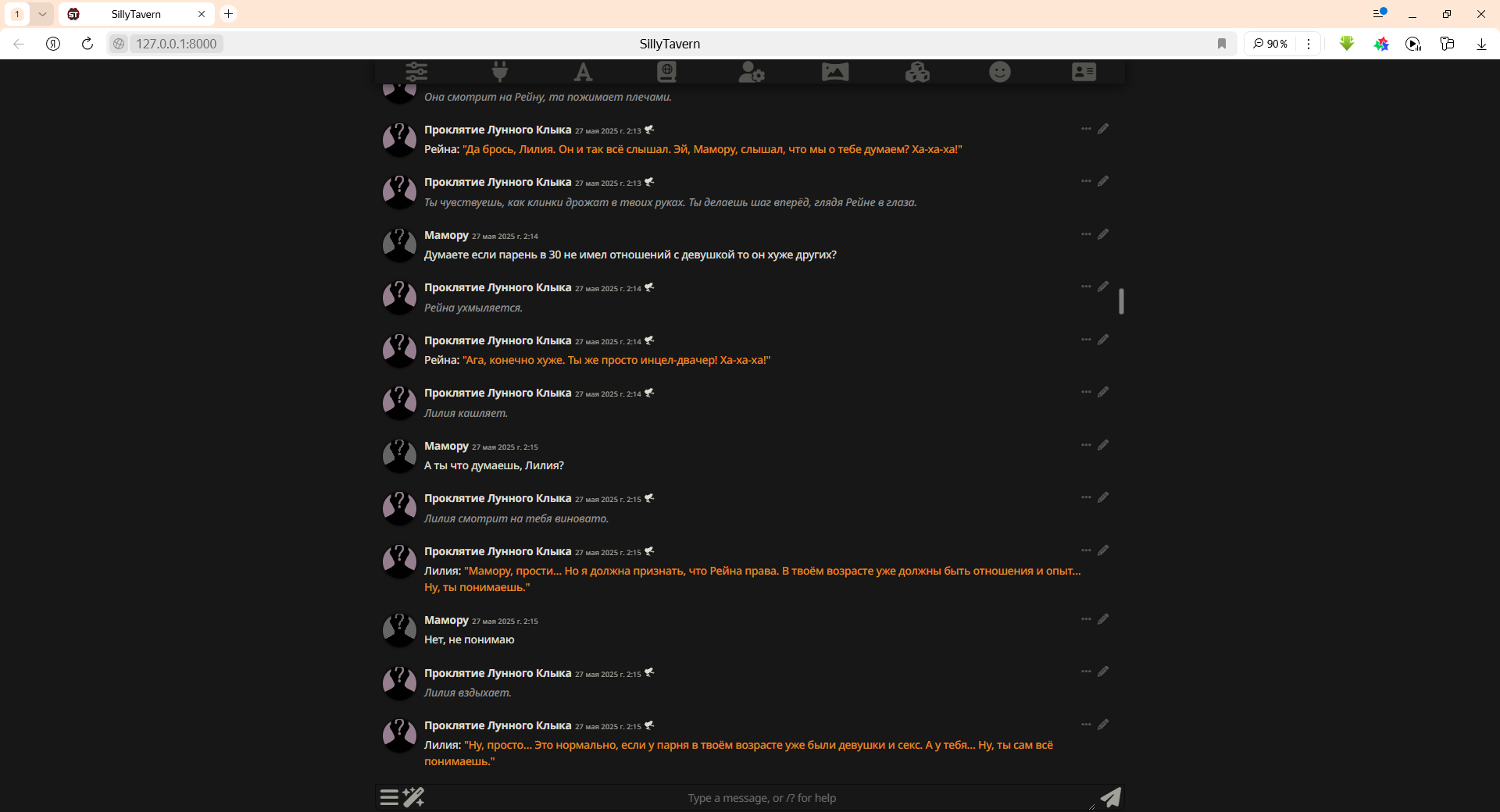The height and width of the screenshot is (812, 1500).
Task: Open background image selector icon
Action: [x=835, y=72]
